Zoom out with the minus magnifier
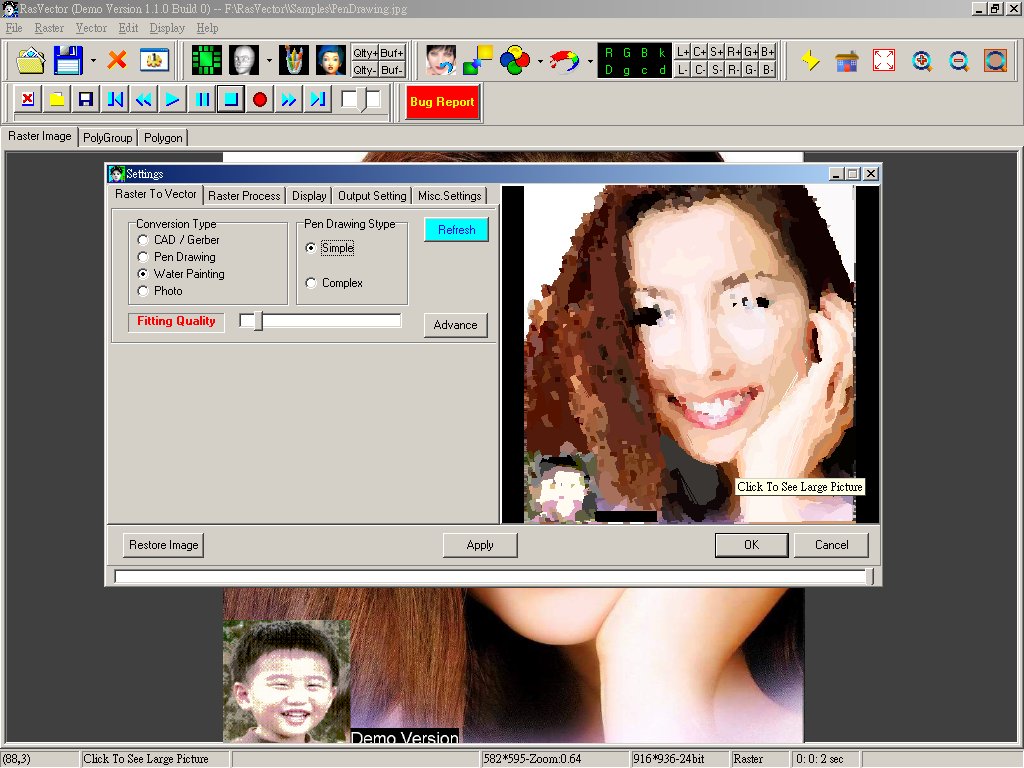Image resolution: width=1024 pixels, height=768 pixels. 959,61
